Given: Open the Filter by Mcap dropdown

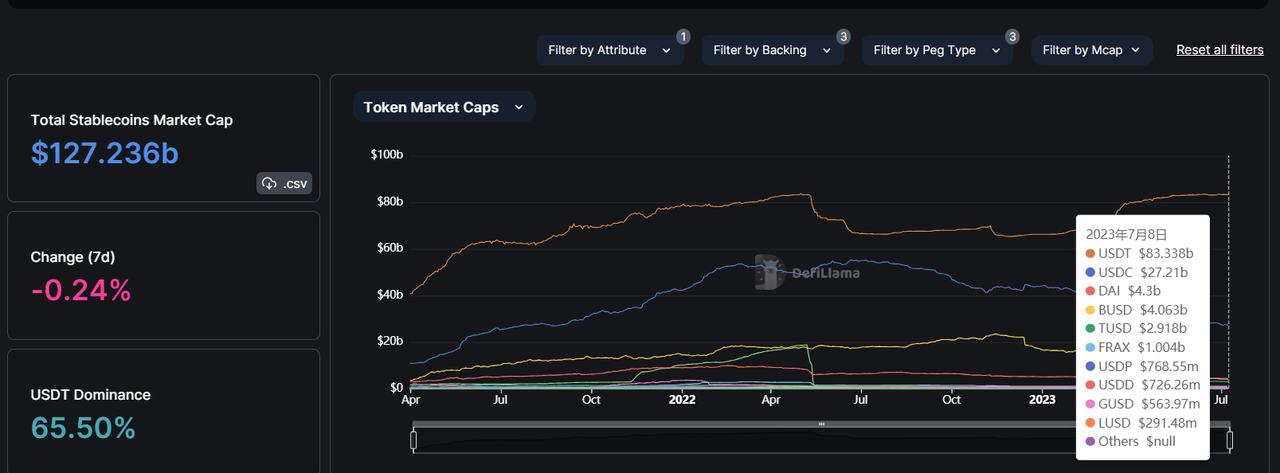Looking at the screenshot, I should pos(1092,50).
